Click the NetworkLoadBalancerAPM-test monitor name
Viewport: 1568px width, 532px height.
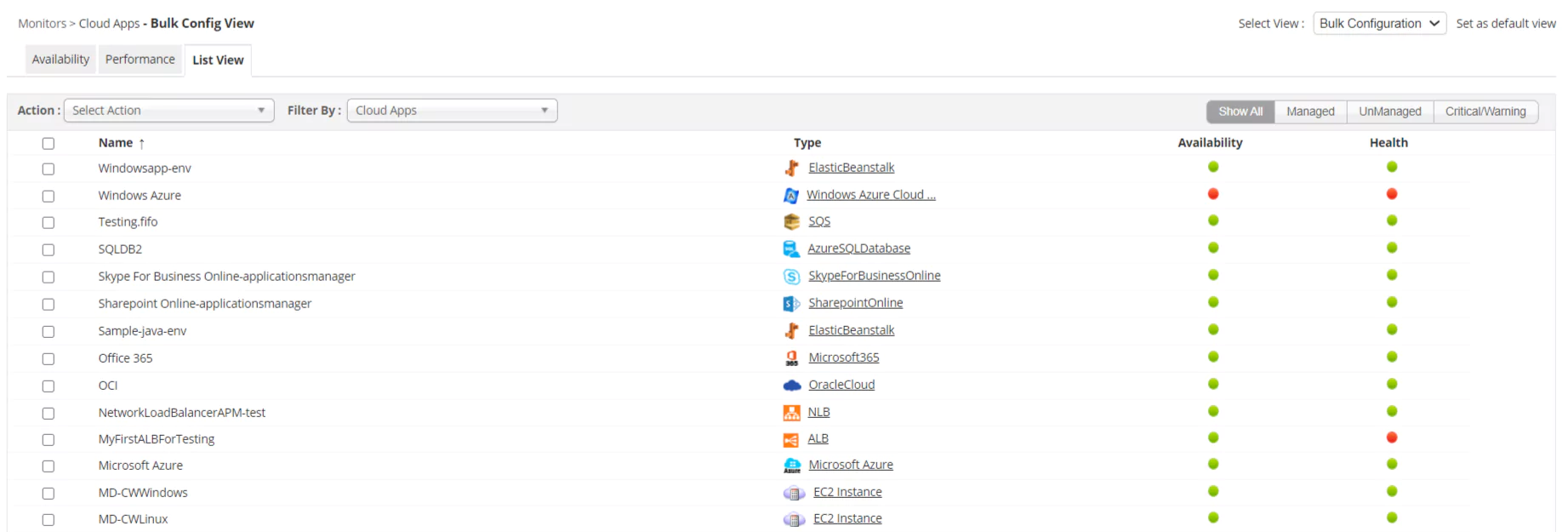[182, 413]
